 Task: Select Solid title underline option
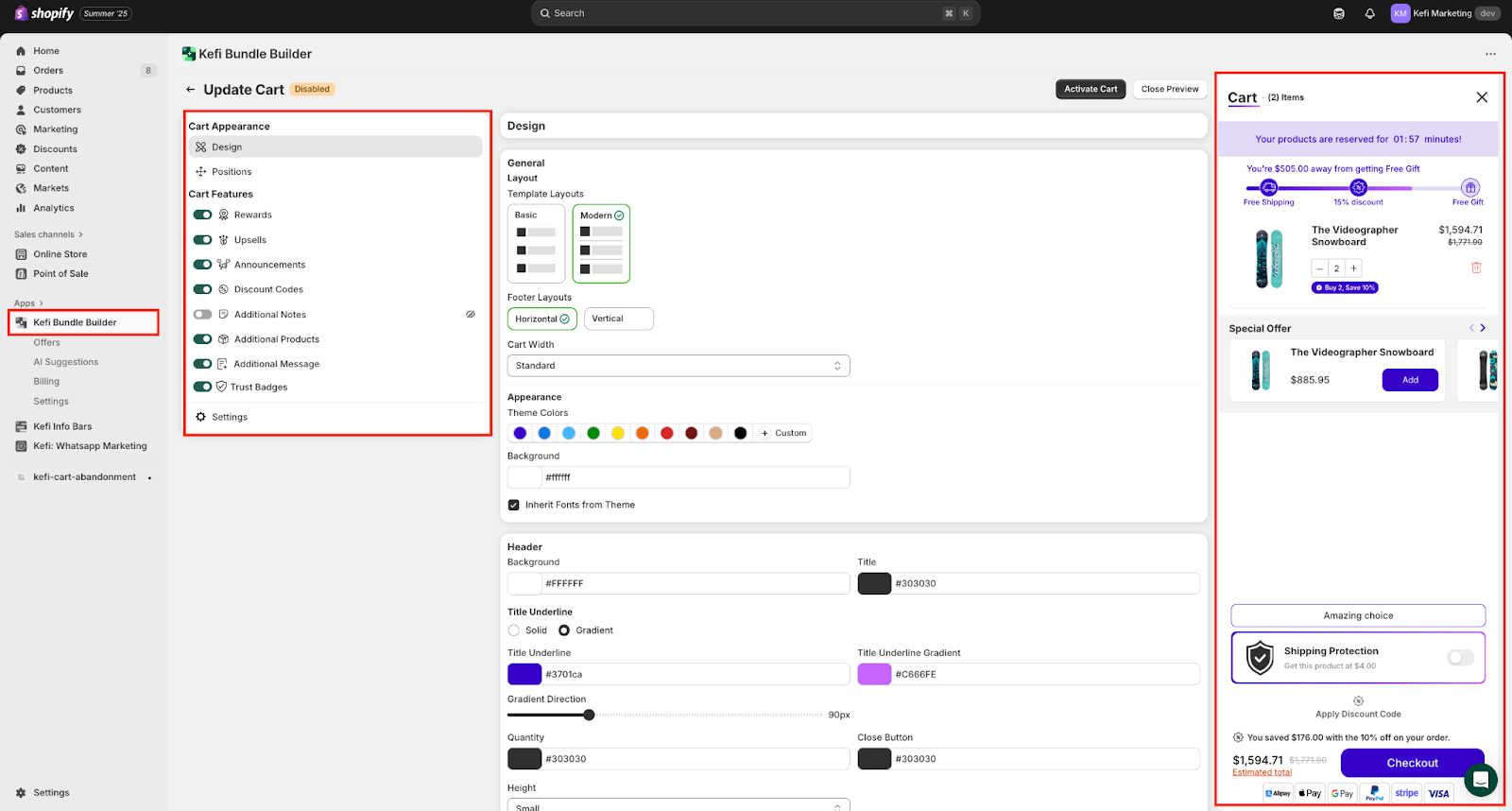514,630
